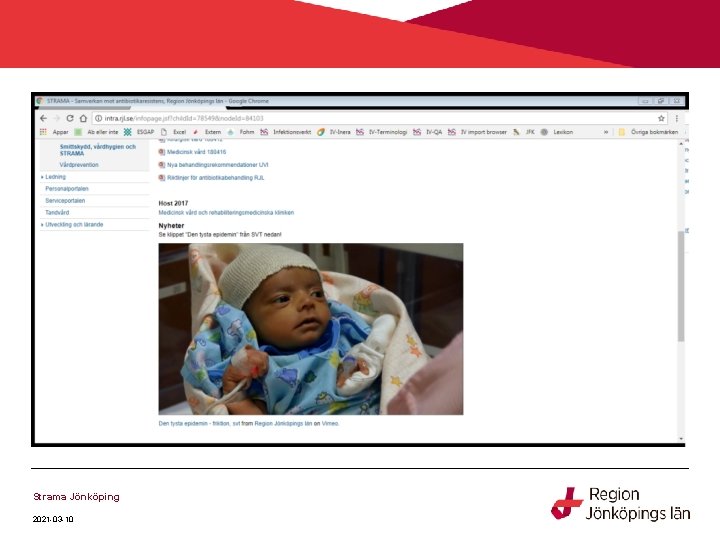
Task: Open the browser home page icon
Action: coord(83,118)
